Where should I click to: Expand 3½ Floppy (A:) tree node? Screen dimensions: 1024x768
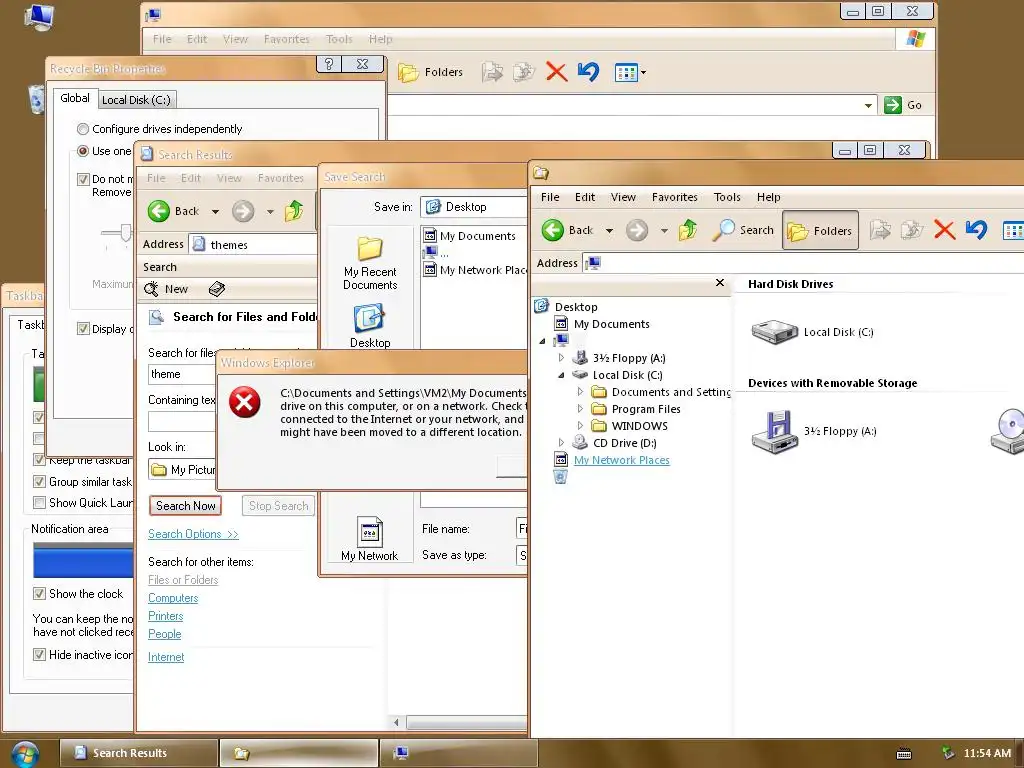click(x=561, y=358)
